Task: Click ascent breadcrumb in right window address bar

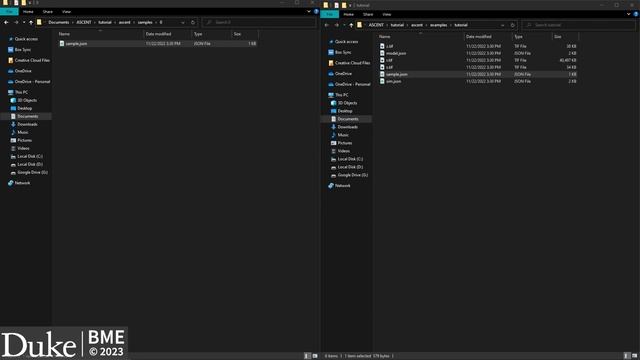Action: pos(417,25)
